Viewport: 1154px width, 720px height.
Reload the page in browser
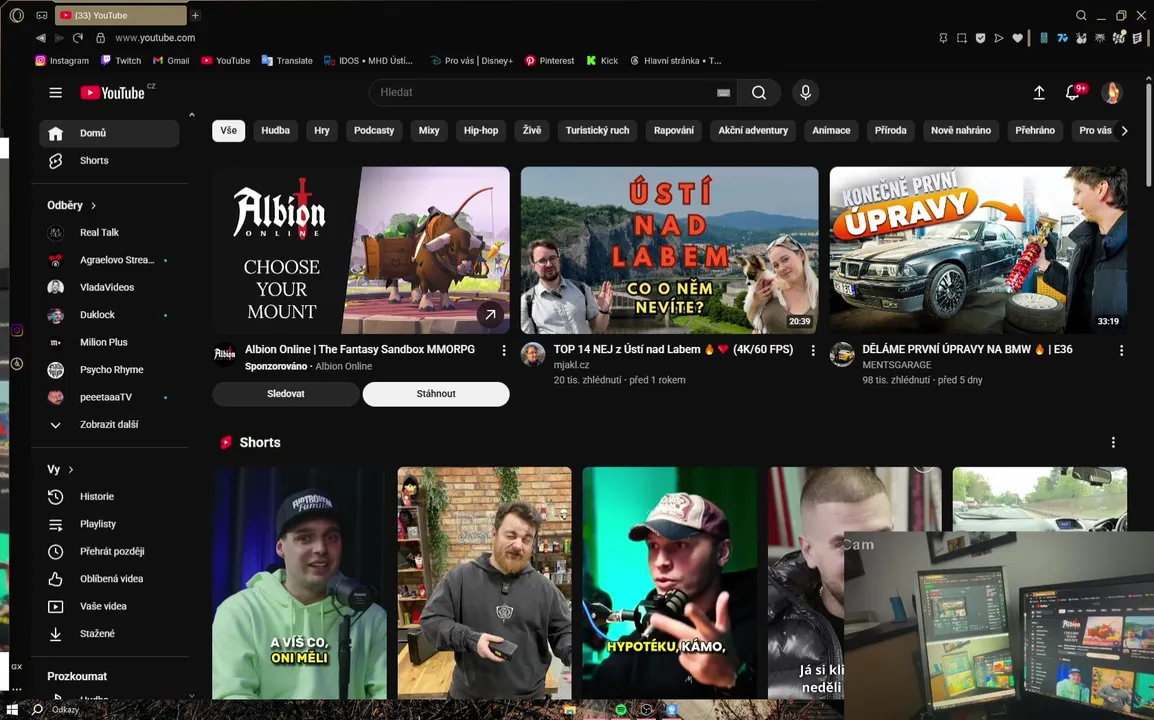(78, 38)
